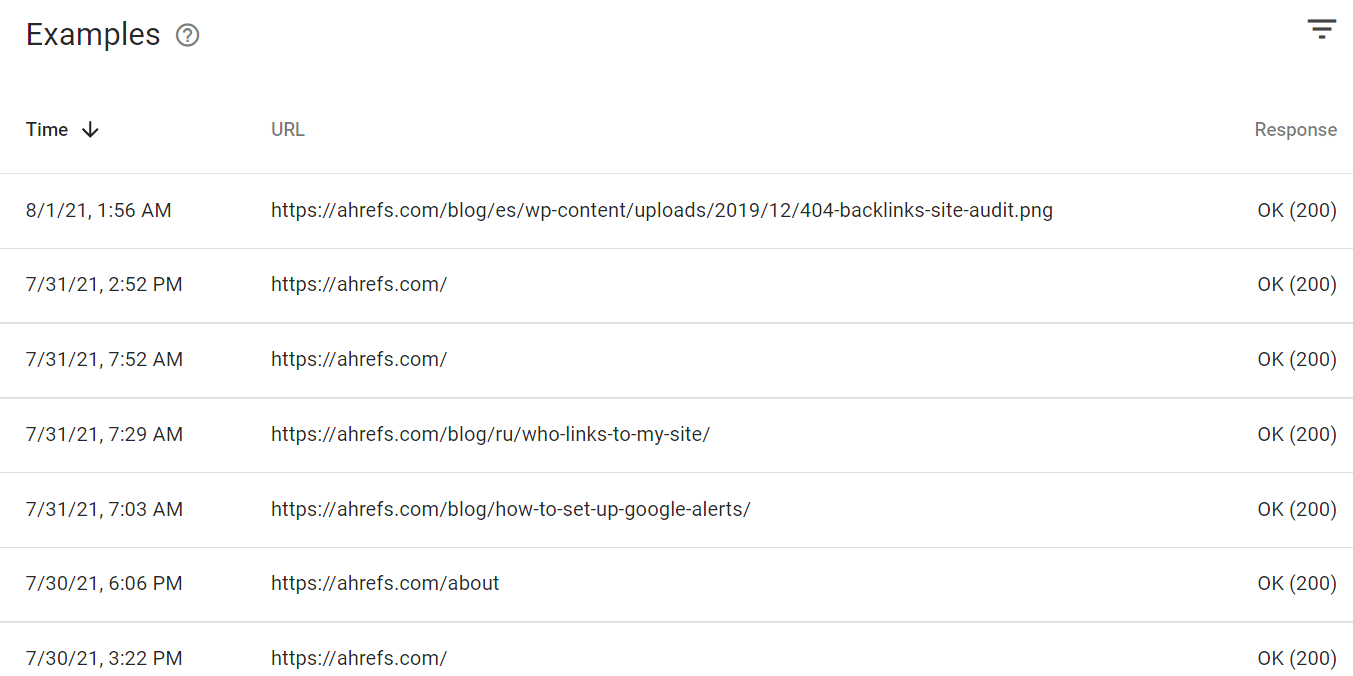1353x676 pixels.
Task: Open the who-links-to-my-site URL row
Action: [490, 435]
